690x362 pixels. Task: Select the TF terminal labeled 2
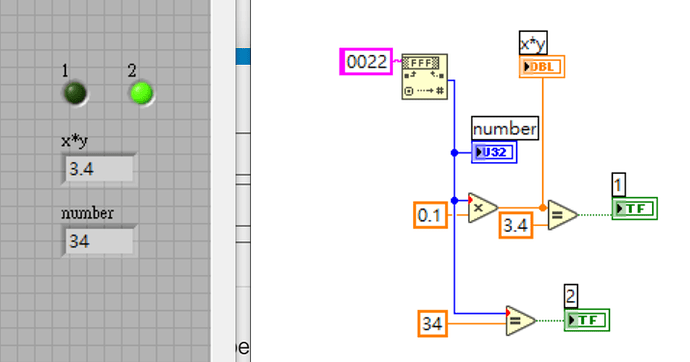tap(587, 320)
